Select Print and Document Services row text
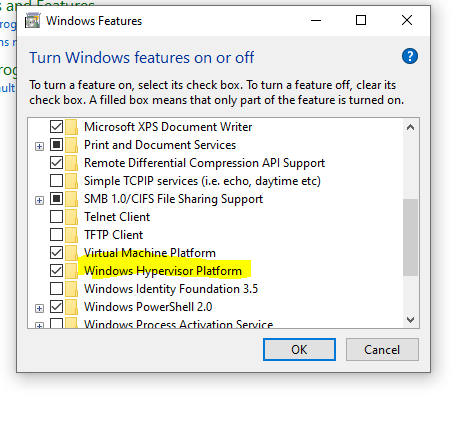The image size is (468, 436). pos(160,145)
